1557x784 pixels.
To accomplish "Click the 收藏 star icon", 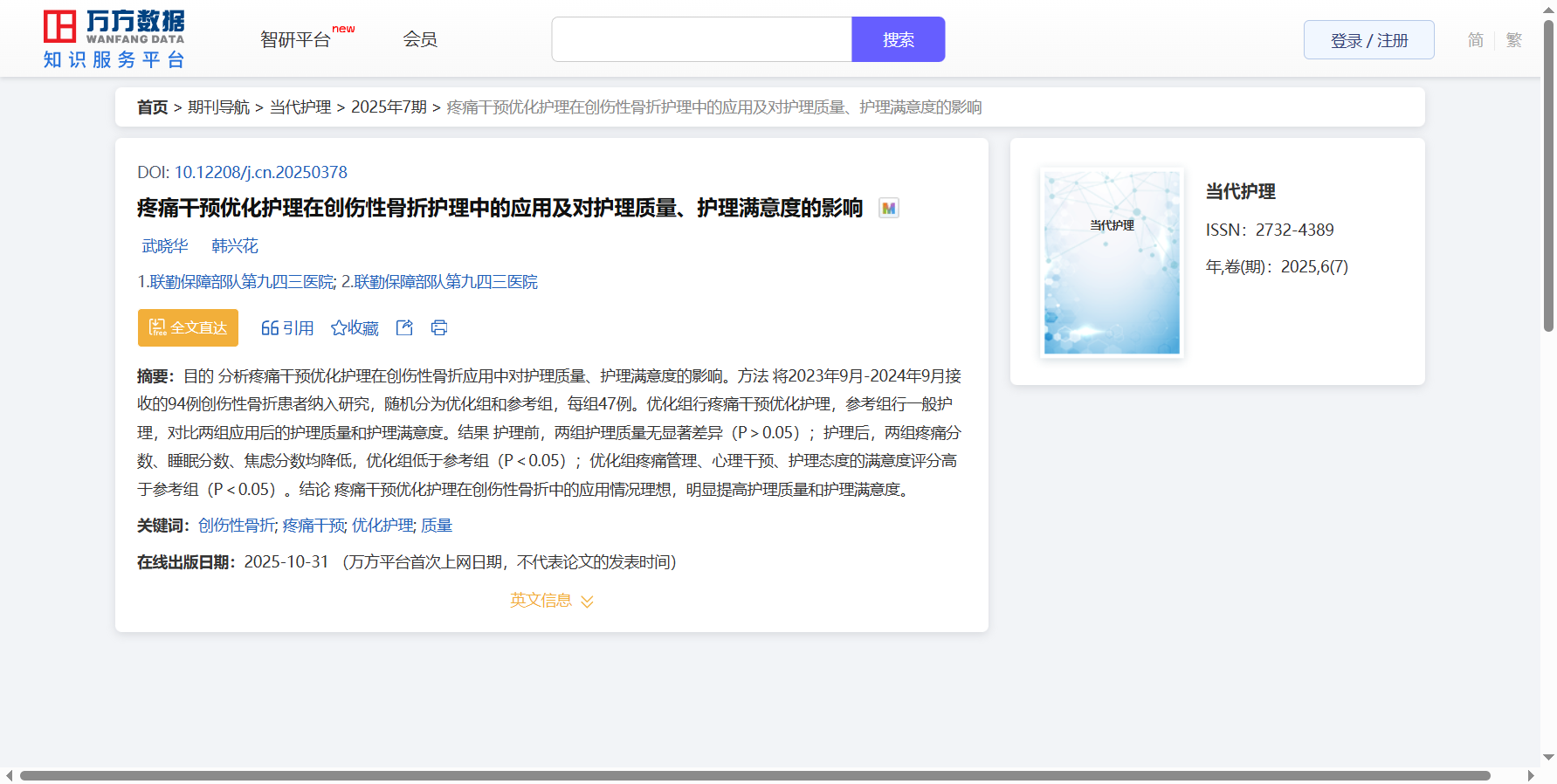I will click(339, 328).
